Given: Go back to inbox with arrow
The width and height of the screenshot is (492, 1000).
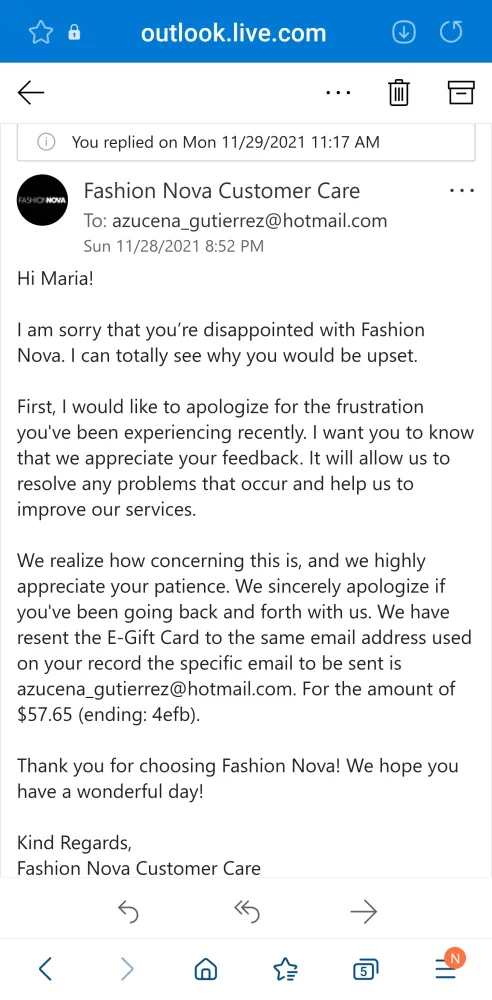Looking at the screenshot, I should click(x=31, y=93).
